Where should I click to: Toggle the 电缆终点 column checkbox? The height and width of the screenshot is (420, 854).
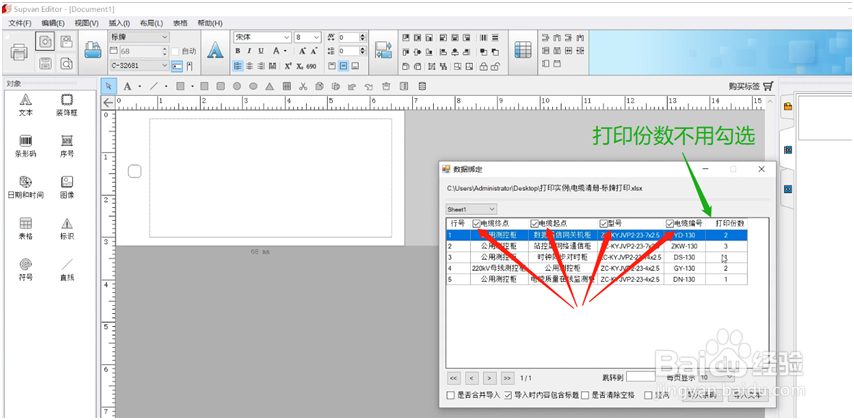pos(476,223)
